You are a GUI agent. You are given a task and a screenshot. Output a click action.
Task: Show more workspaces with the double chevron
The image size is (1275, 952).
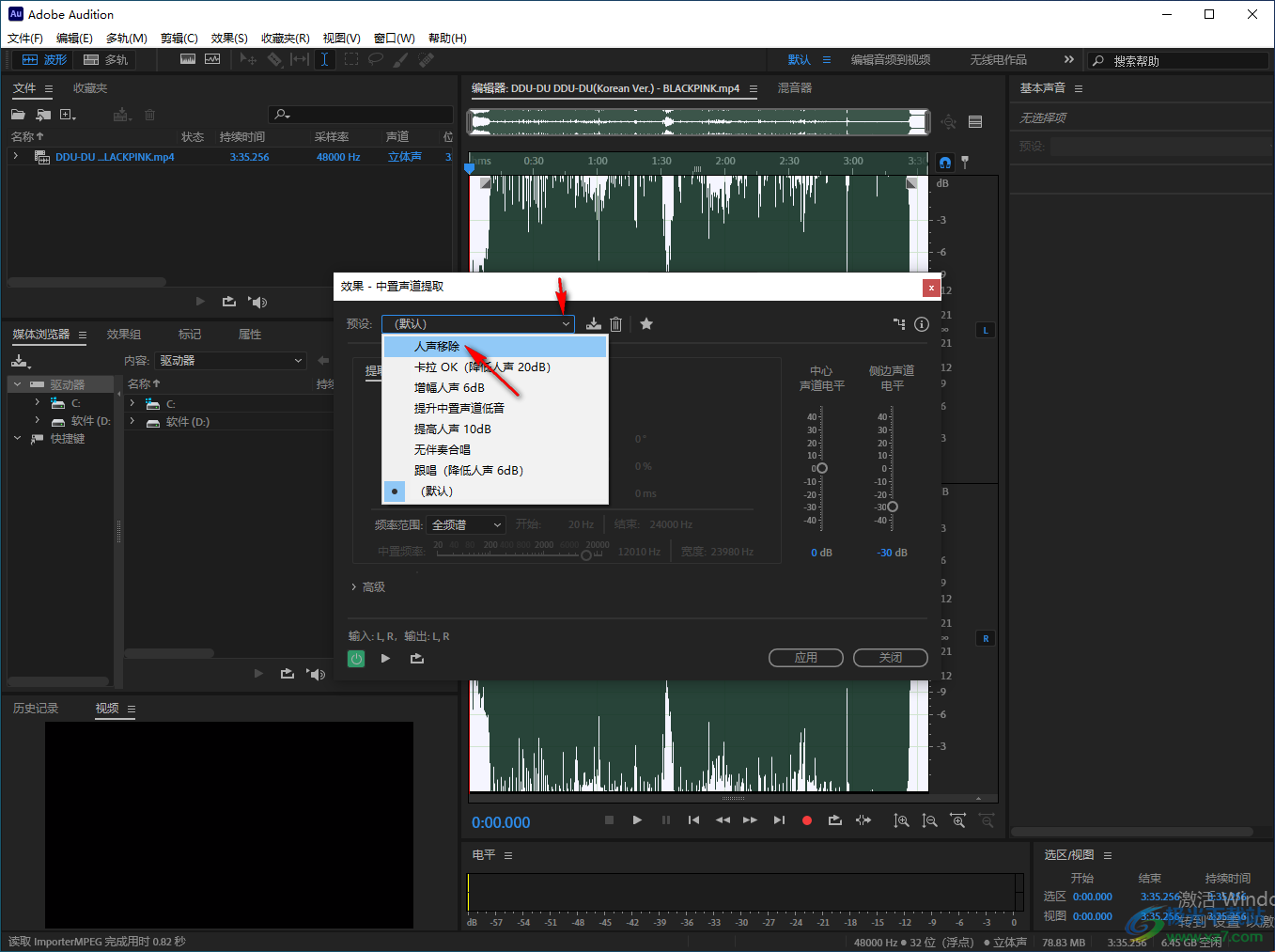pos(1068,59)
